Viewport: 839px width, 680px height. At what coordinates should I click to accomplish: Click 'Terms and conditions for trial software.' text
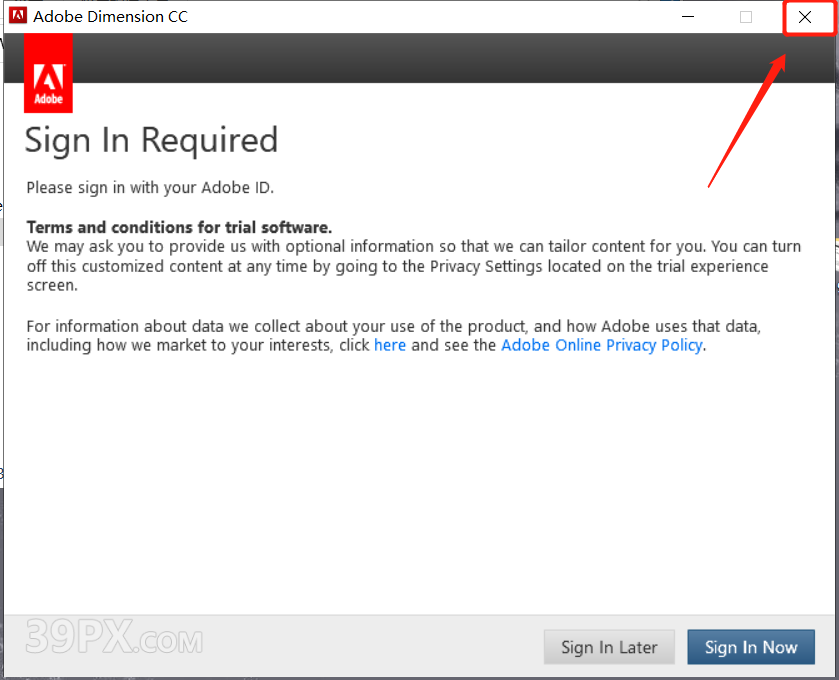pyautogui.click(x=179, y=227)
